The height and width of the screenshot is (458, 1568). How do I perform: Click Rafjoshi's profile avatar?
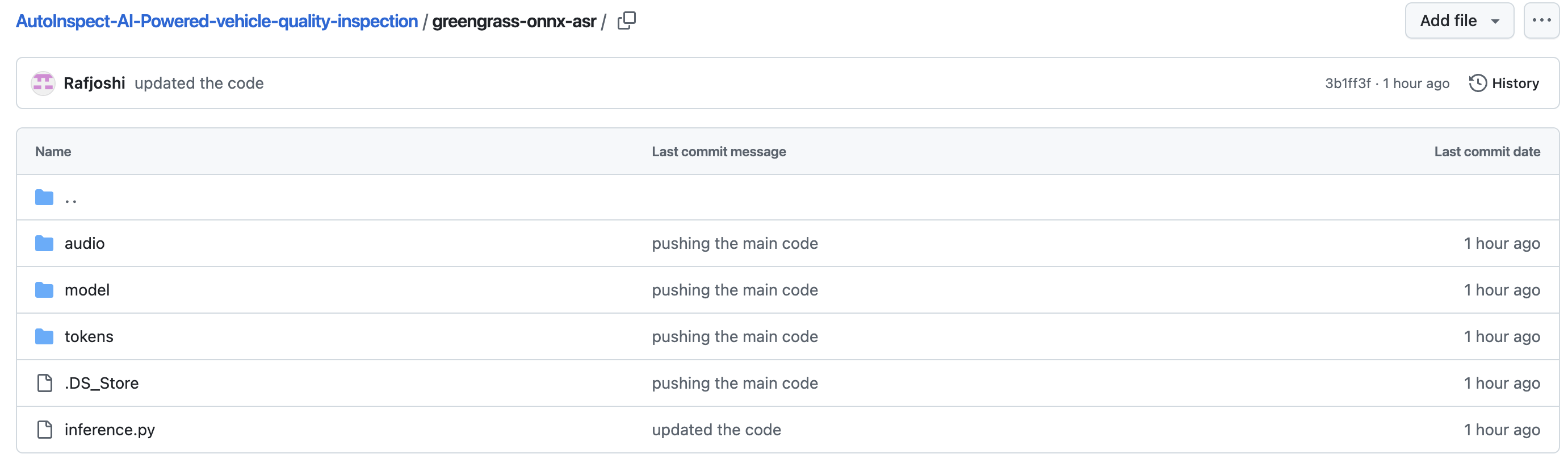point(43,83)
